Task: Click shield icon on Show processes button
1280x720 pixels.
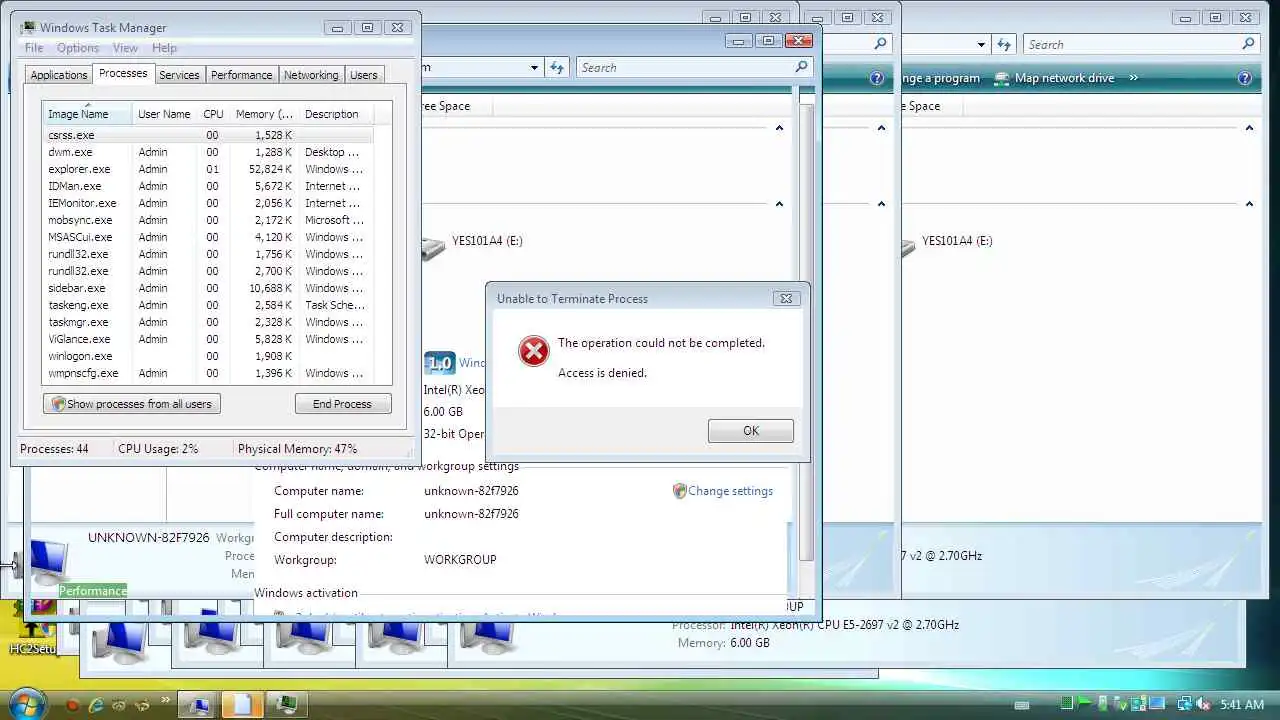Action: (58, 404)
